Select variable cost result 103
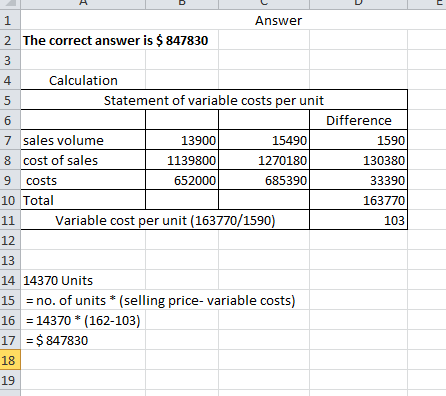The width and height of the screenshot is (446, 396). point(358,220)
